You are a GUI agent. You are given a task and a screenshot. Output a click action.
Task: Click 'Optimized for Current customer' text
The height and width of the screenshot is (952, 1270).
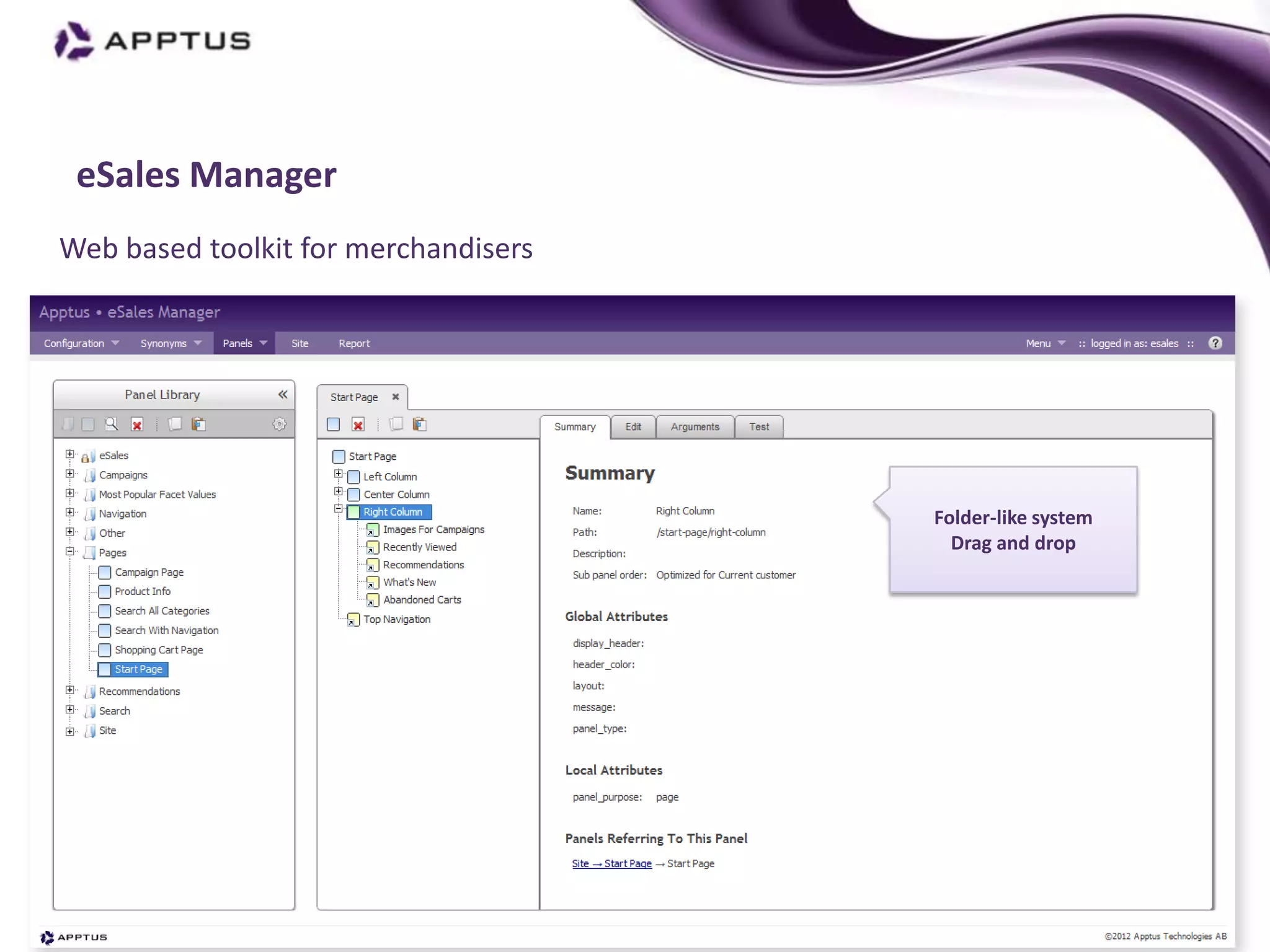pos(726,575)
